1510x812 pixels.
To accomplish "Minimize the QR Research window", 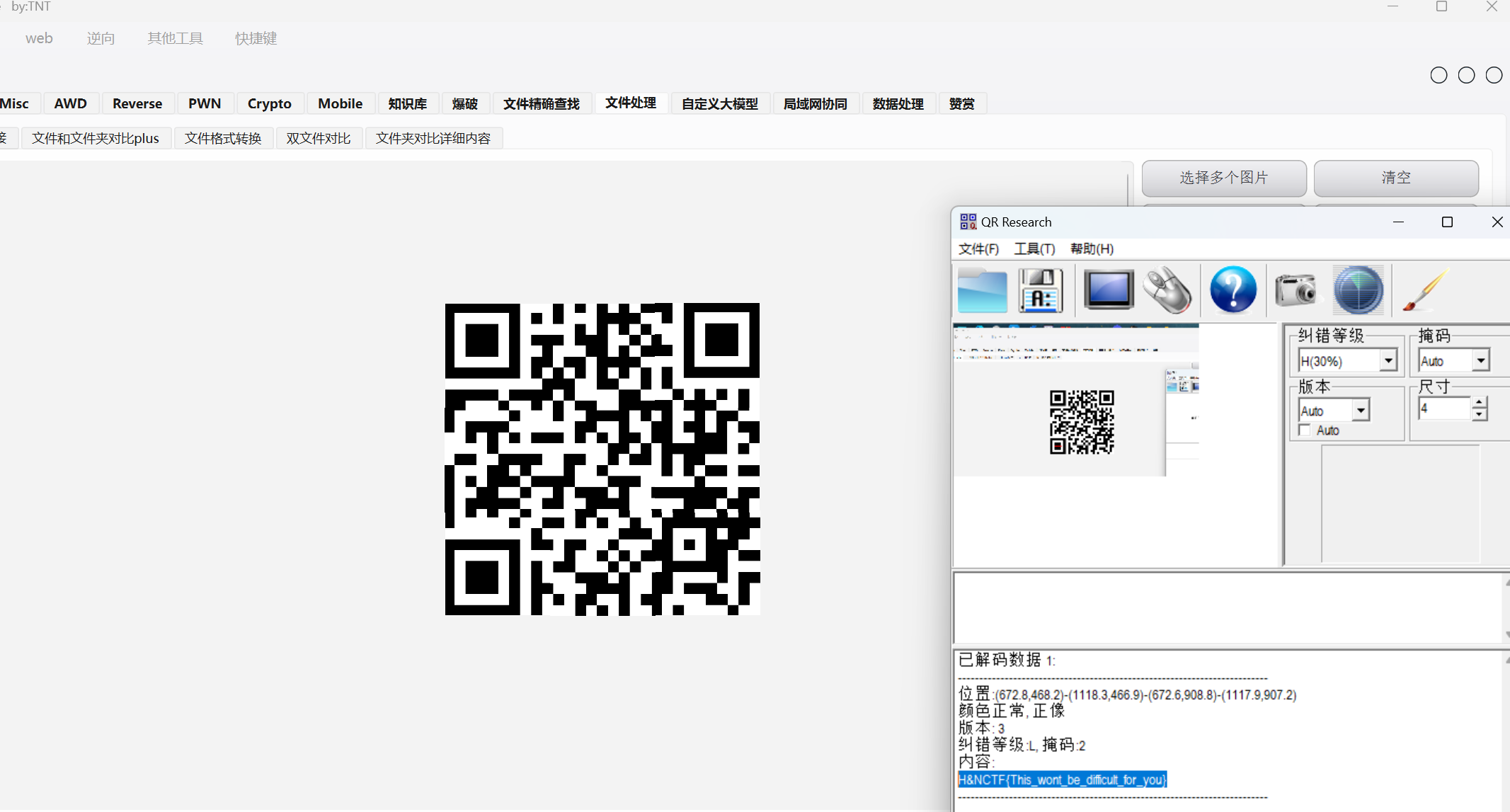I will tap(1398, 222).
